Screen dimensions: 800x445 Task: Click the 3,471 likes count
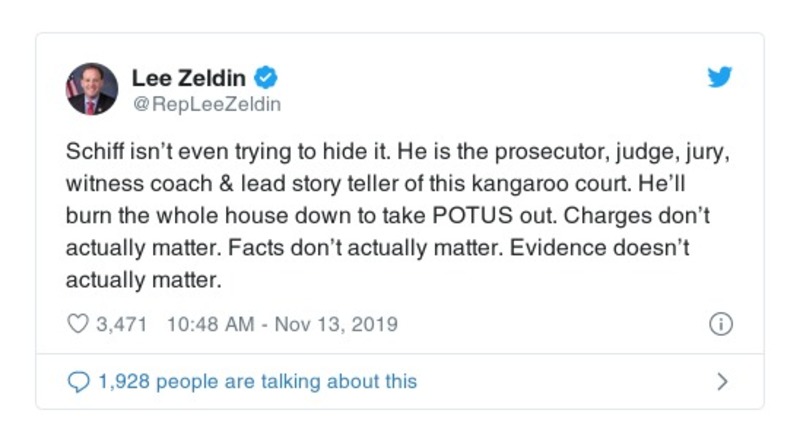[122, 324]
